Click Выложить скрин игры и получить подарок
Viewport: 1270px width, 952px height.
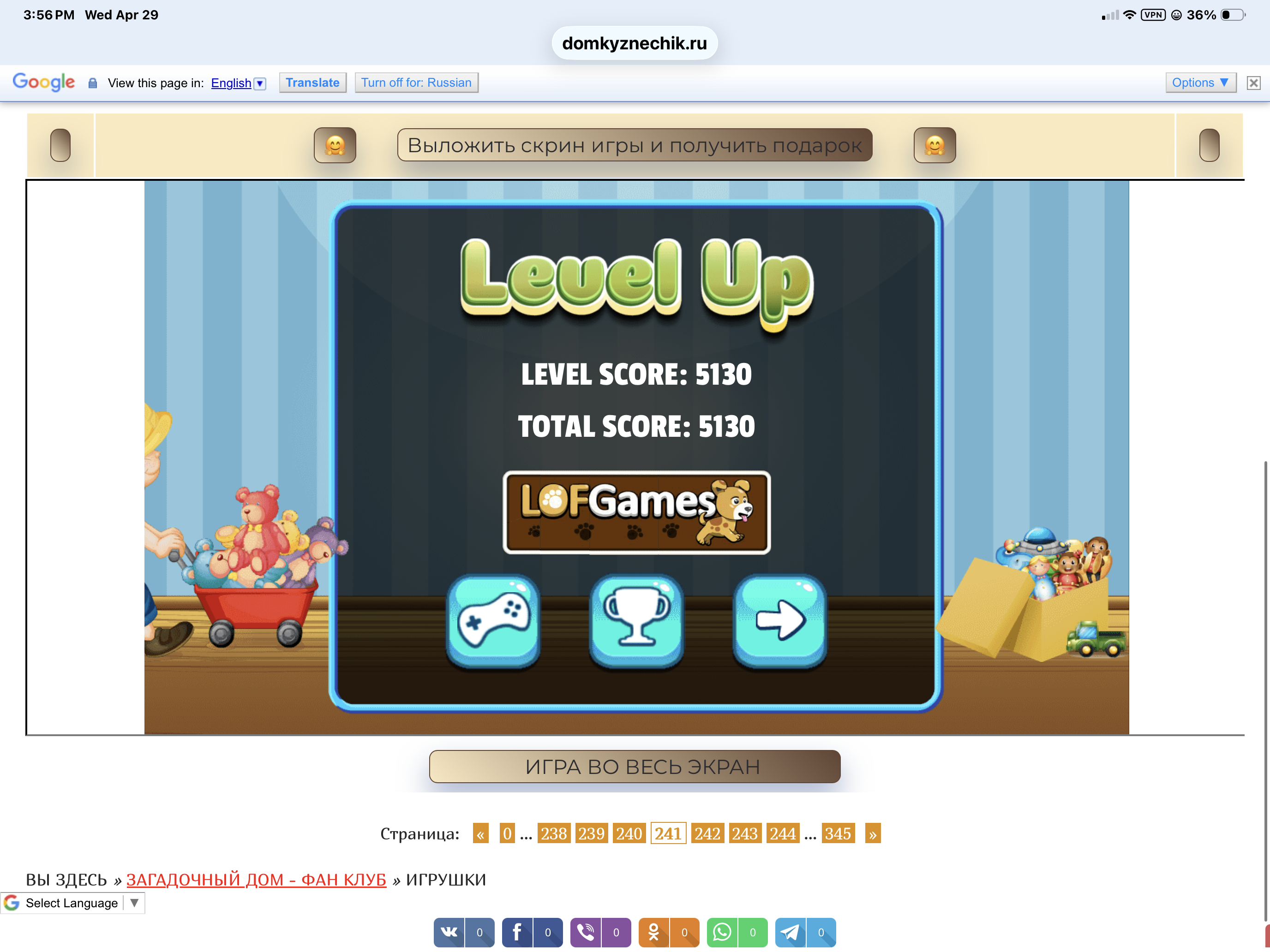tap(635, 145)
